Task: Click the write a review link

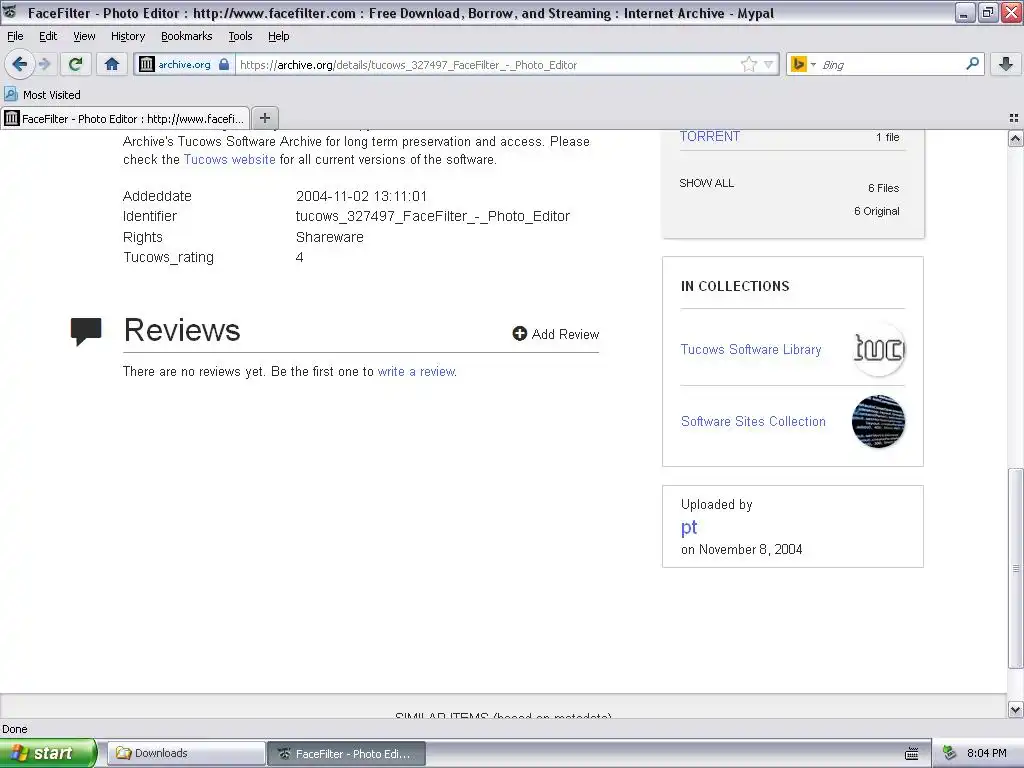Action: 416,372
